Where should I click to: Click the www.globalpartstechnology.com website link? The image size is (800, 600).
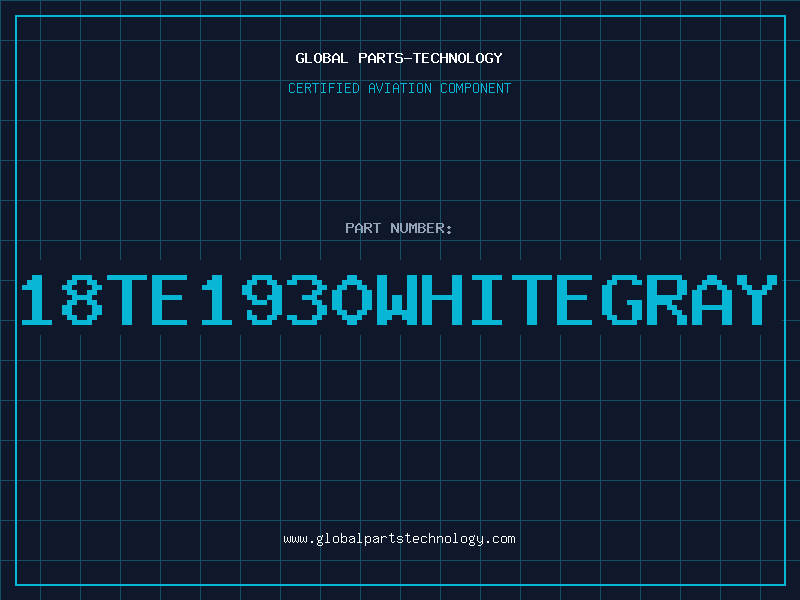coord(399,539)
